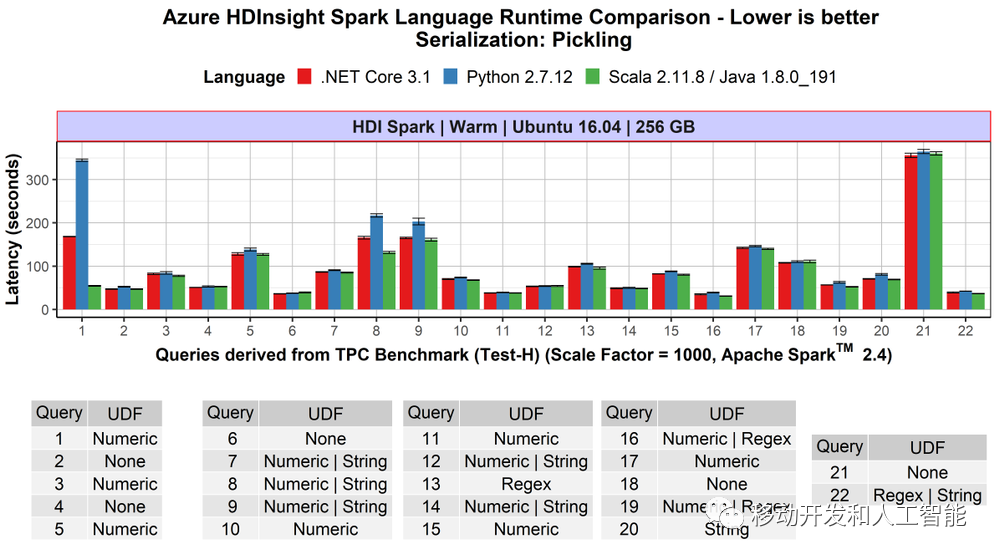Click the 'Query' header above query 16
999x559 pixels.
629,413
